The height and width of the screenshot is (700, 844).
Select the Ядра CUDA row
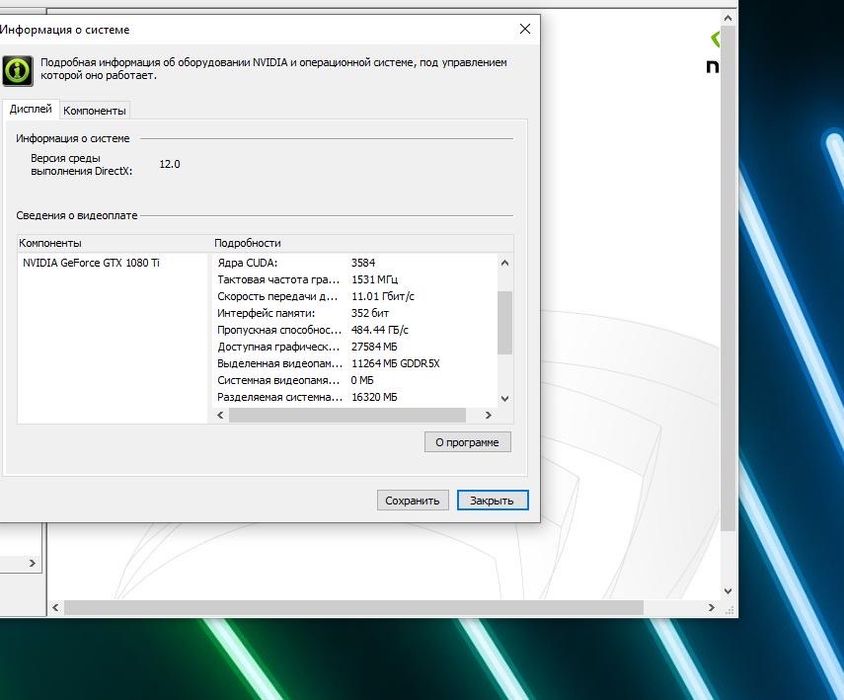(x=355, y=263)
